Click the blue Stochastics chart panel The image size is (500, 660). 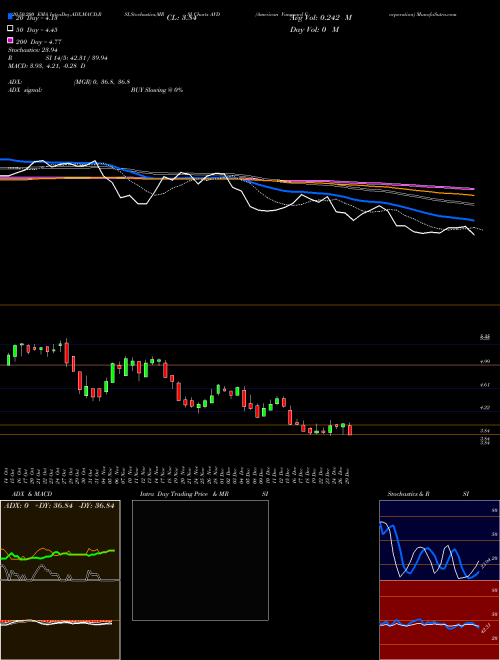(x=439, y=540)
